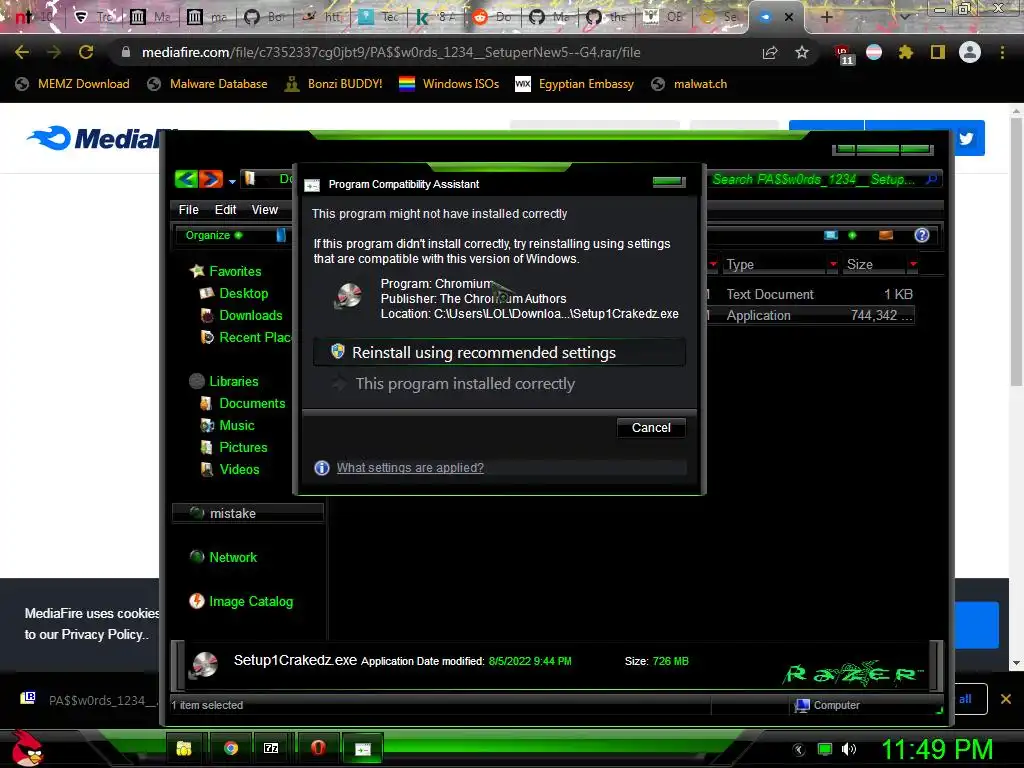
Task: Open uBlock extension icon with badge 11
Action: (x=843, y=54)
